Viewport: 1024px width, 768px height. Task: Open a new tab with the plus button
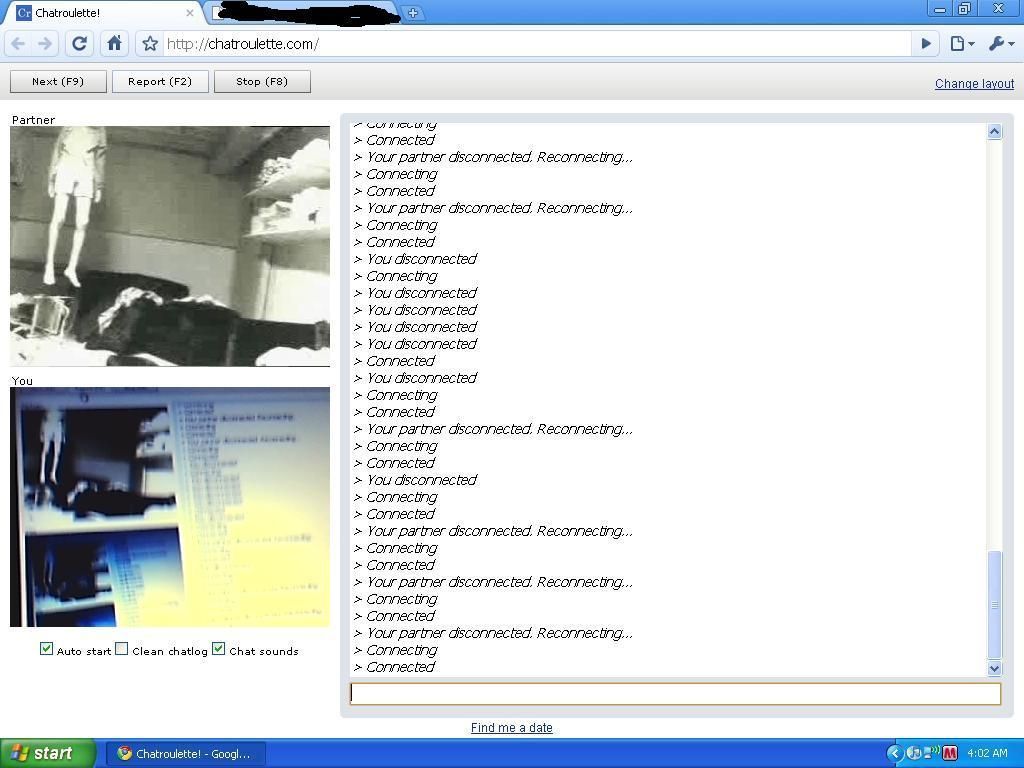pyautogui.click(x=413, y=12)
